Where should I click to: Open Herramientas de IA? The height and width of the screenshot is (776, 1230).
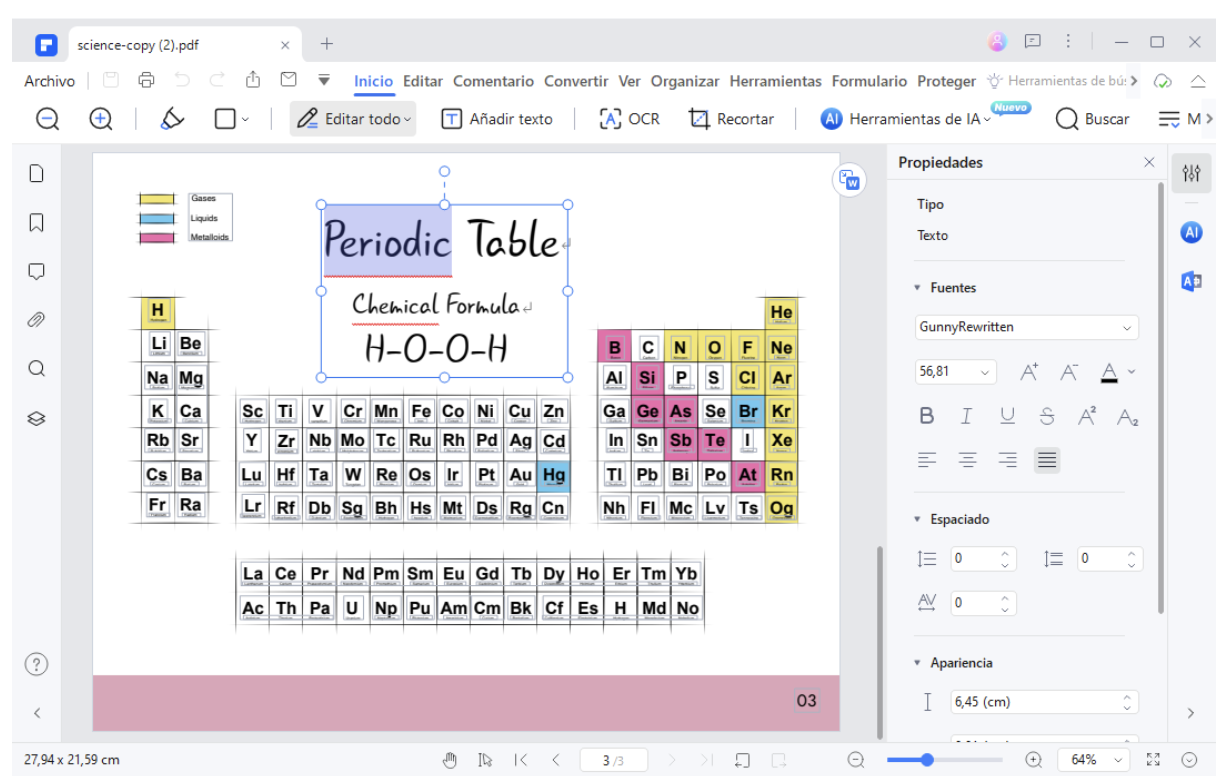coord(906,119)
